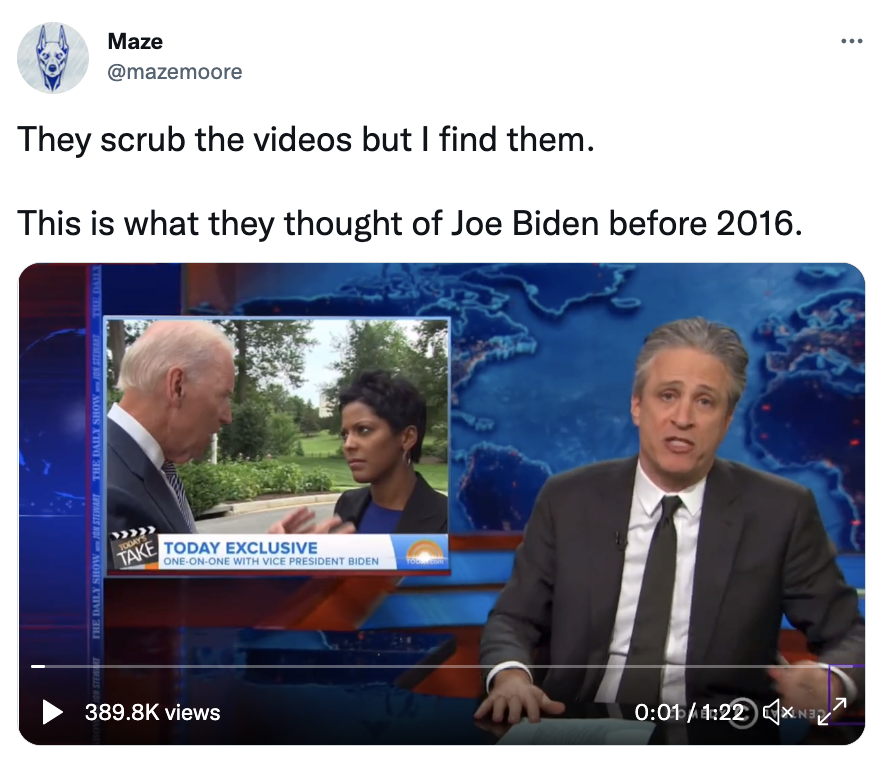This screenshot has width=880, height=762.
Task: Visit the @mazemoore handle
Action: coord(175,72)
